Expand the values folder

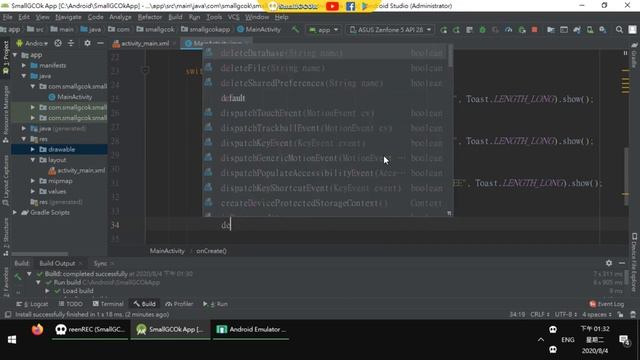(x=33, y=191)
